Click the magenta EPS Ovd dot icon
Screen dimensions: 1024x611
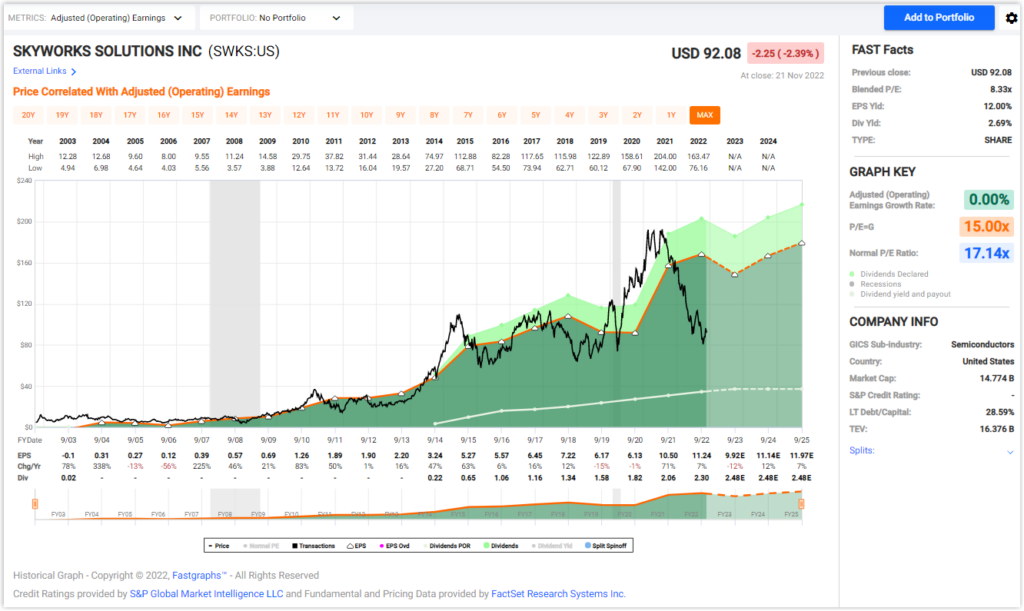382,545
